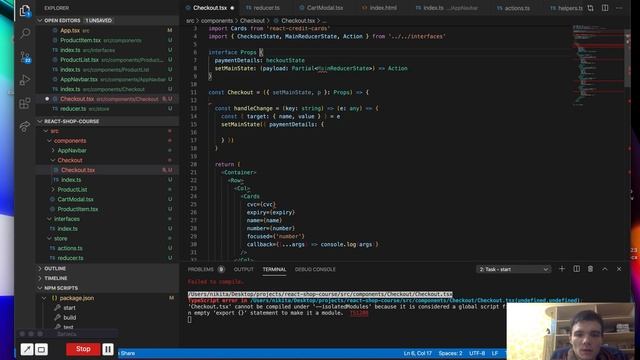Open the Run and Debug view
640x360 pixels.
[x=25, y=80]
